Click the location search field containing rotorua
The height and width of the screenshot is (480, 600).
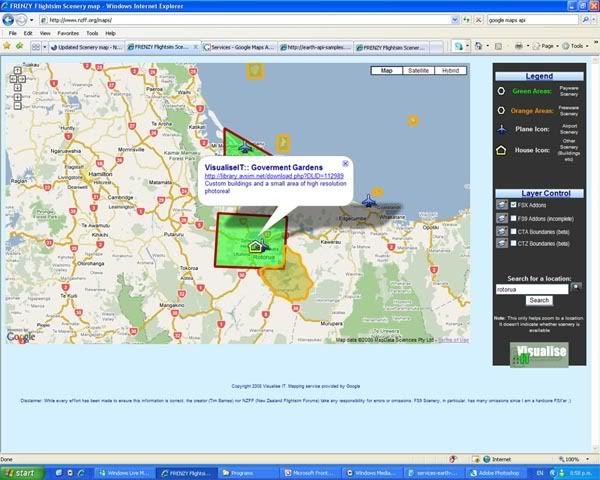pyautogui.click(x=532, y=288)
